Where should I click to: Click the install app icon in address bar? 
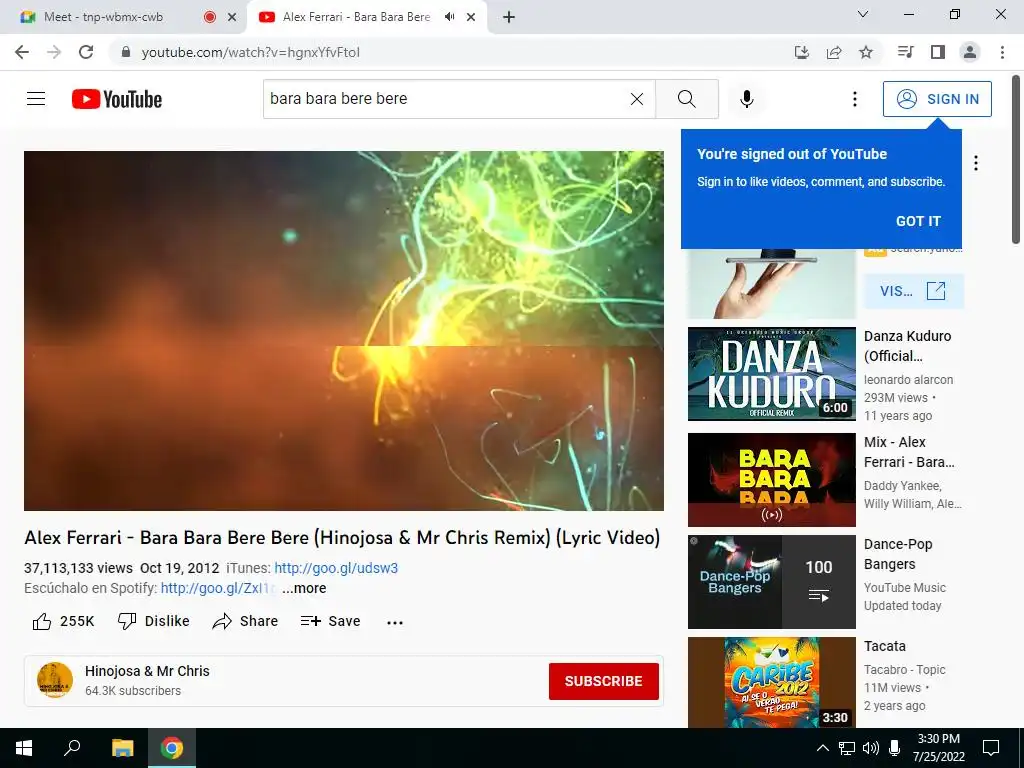(x=801, y=52)
